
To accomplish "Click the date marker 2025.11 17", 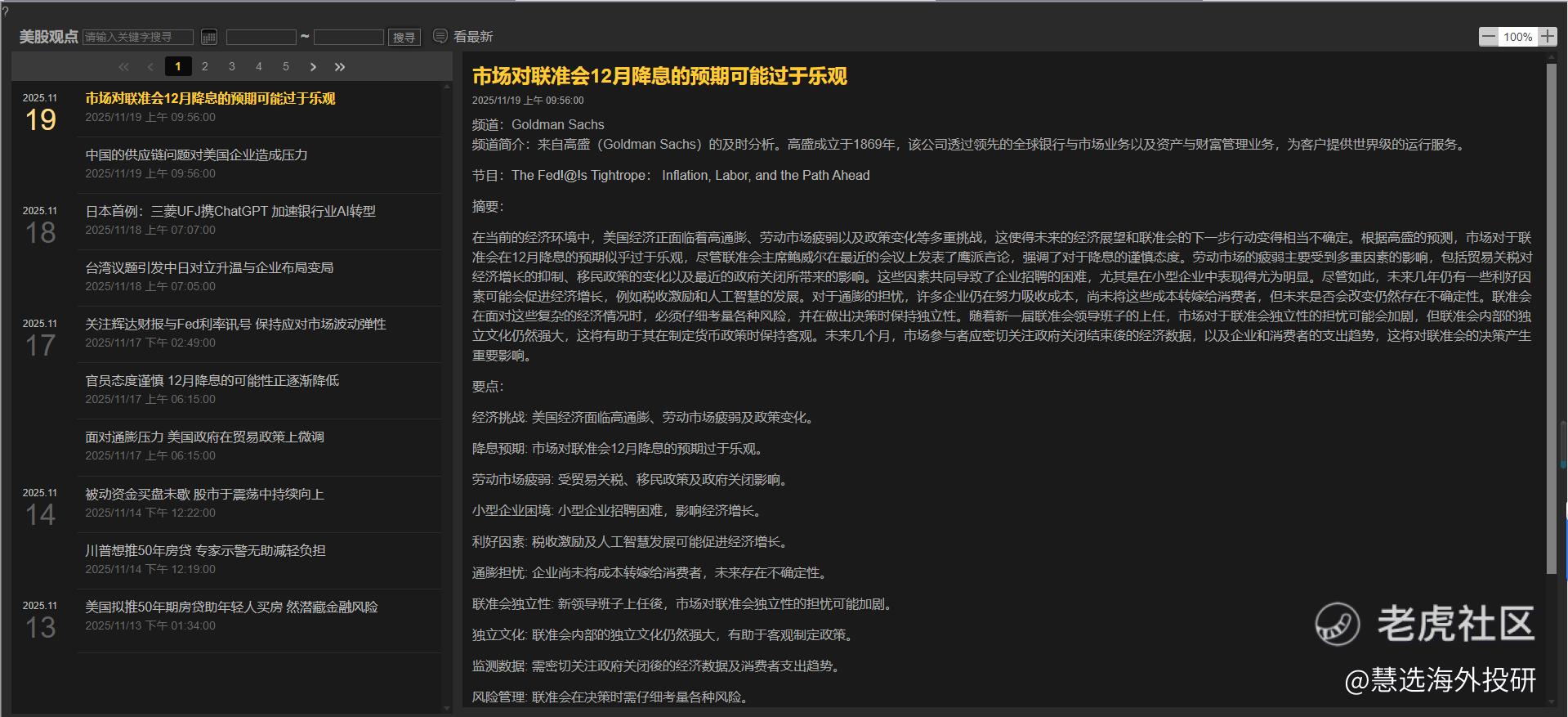I will pyautogui.click(x=40, y=338).
